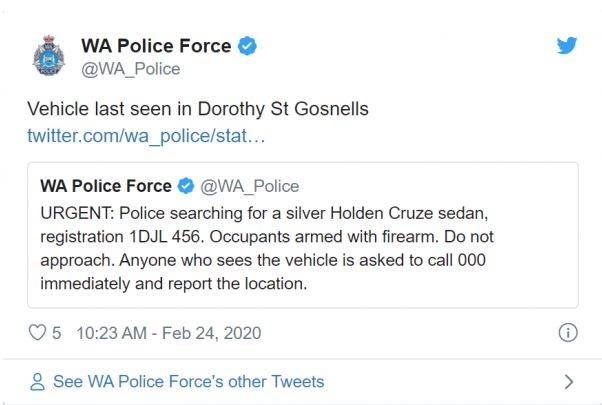602x405 pixels.
Task: Click the verified badge in the quoted tweet
Action: point(186,186)
